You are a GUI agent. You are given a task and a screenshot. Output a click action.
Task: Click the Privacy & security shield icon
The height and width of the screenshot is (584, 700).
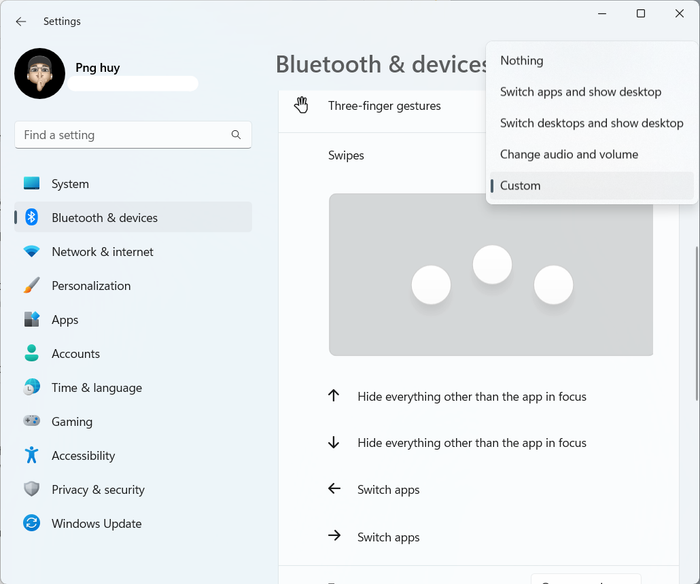tap(32, 489)
